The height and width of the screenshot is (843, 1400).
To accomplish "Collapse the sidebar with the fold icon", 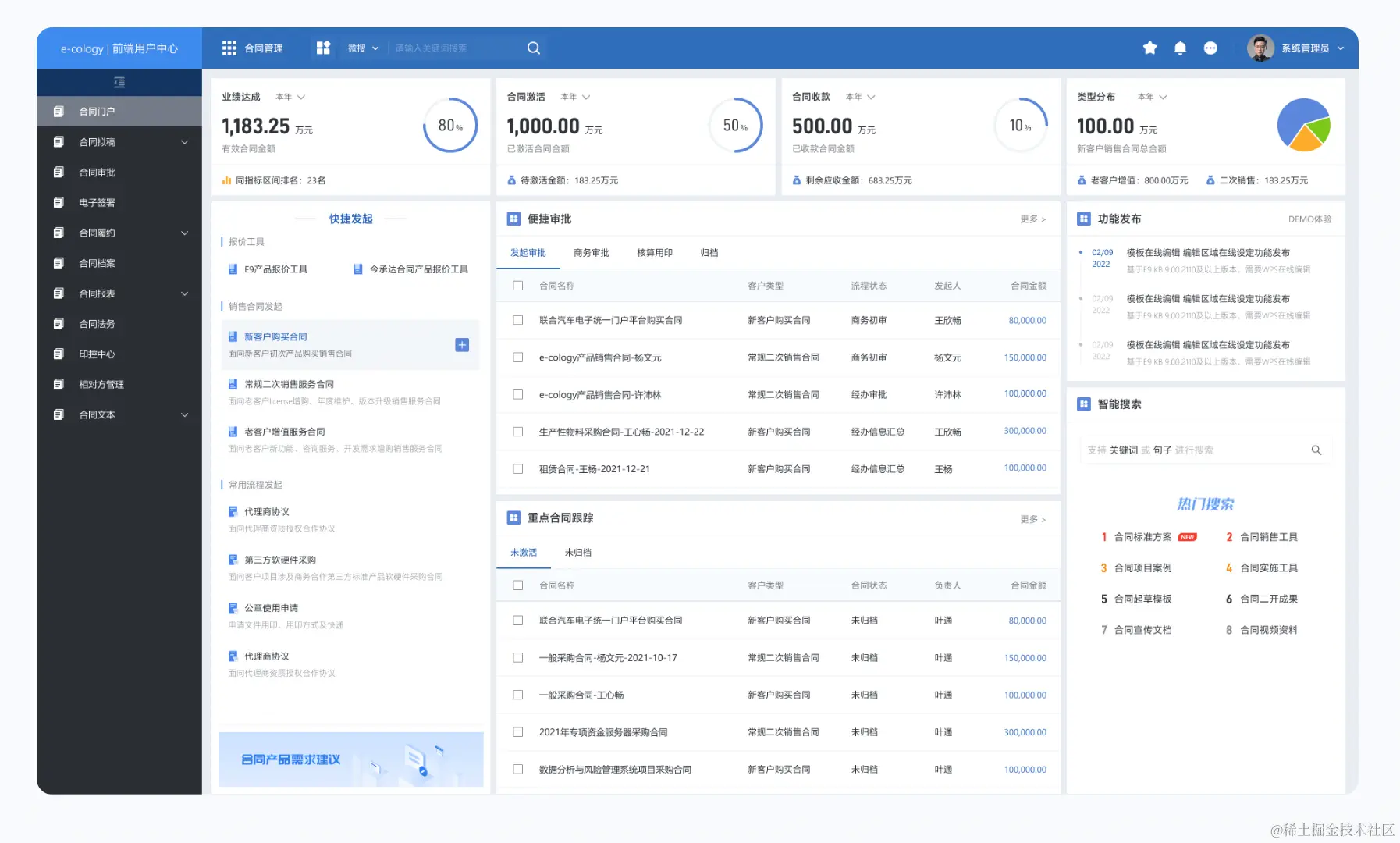I will click(x=119, y=83).
